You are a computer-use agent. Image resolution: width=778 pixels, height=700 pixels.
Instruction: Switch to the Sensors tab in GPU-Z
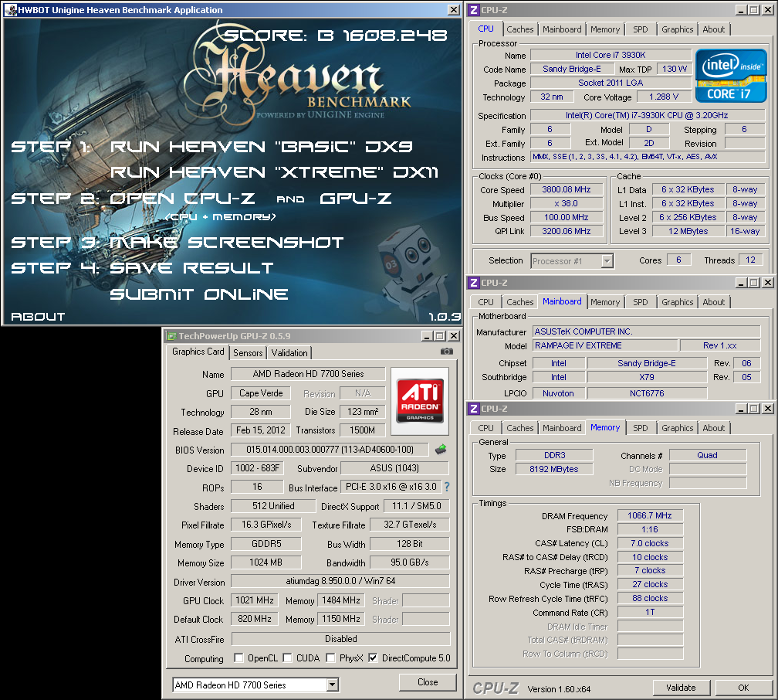[248, 353]
